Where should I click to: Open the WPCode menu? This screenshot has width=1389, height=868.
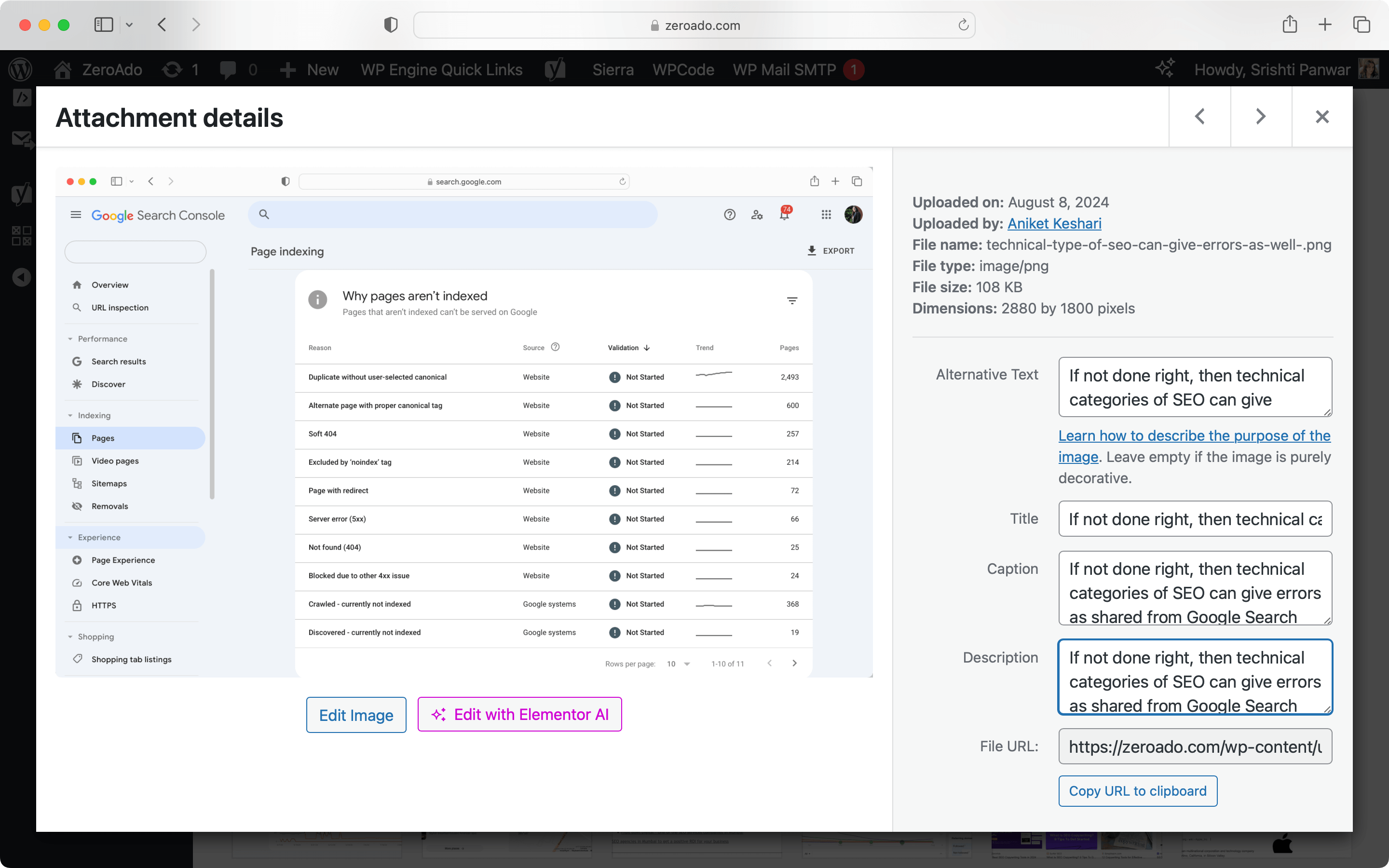(683, 69)
